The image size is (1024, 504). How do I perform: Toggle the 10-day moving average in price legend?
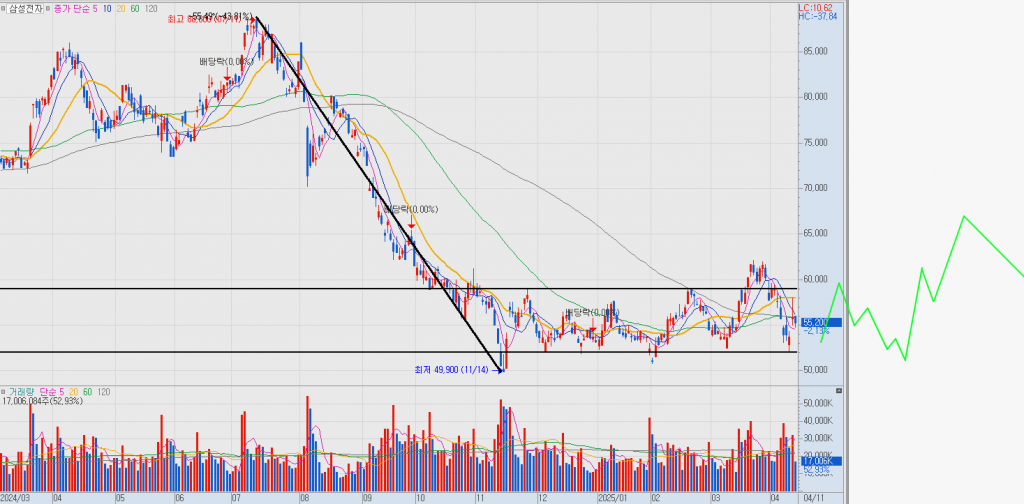(x=107, y=8)
